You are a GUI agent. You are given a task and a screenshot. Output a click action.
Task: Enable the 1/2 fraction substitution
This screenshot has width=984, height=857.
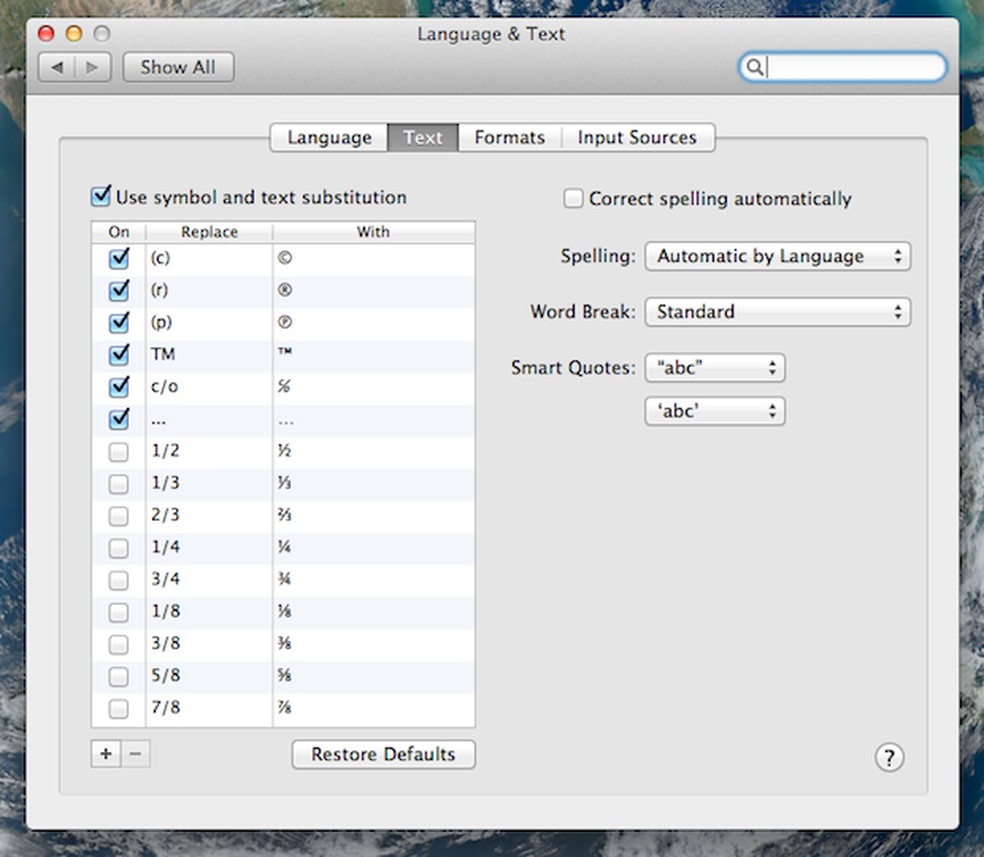pos(118,452)
